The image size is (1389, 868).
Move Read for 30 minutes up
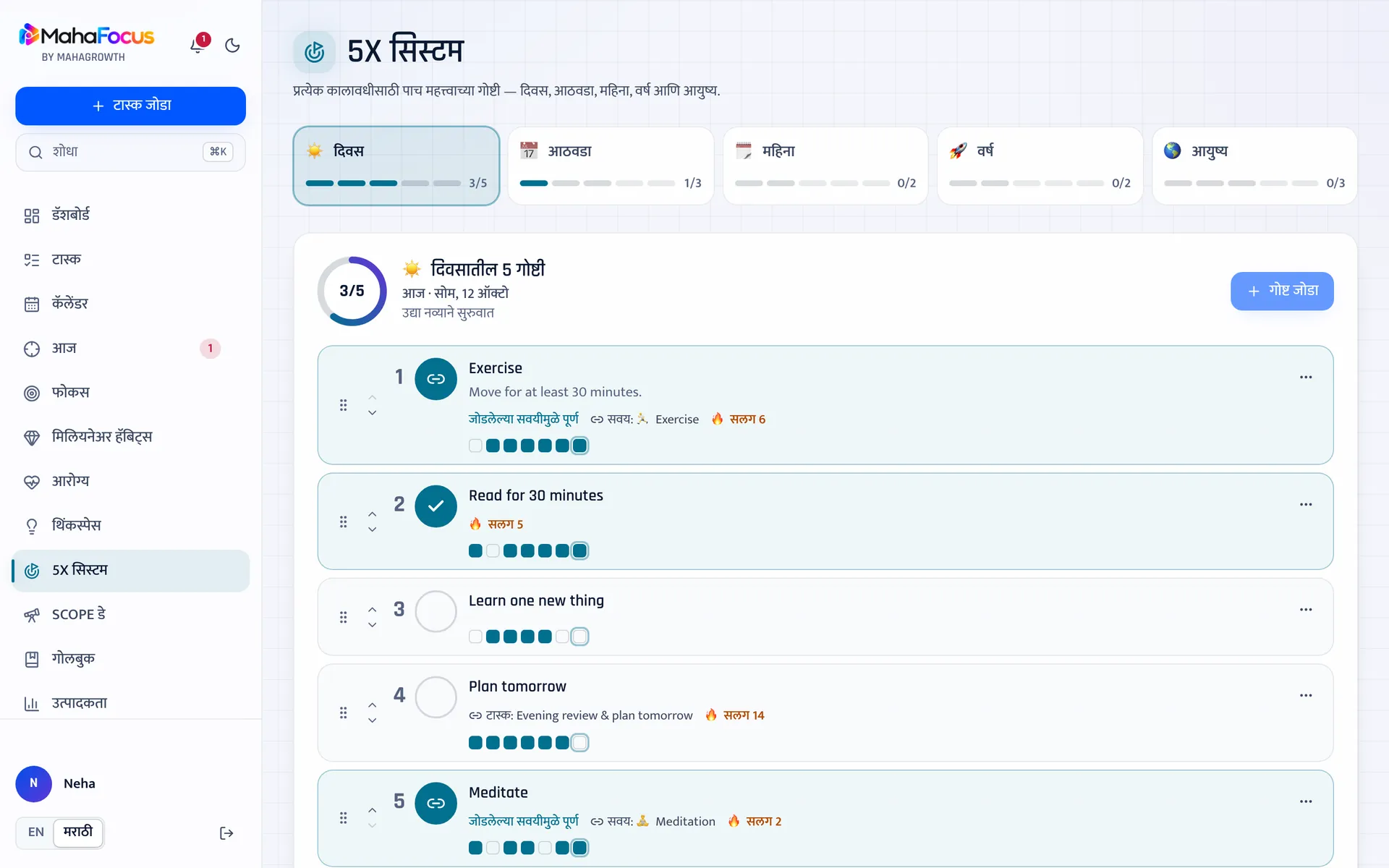coord(372,514)
